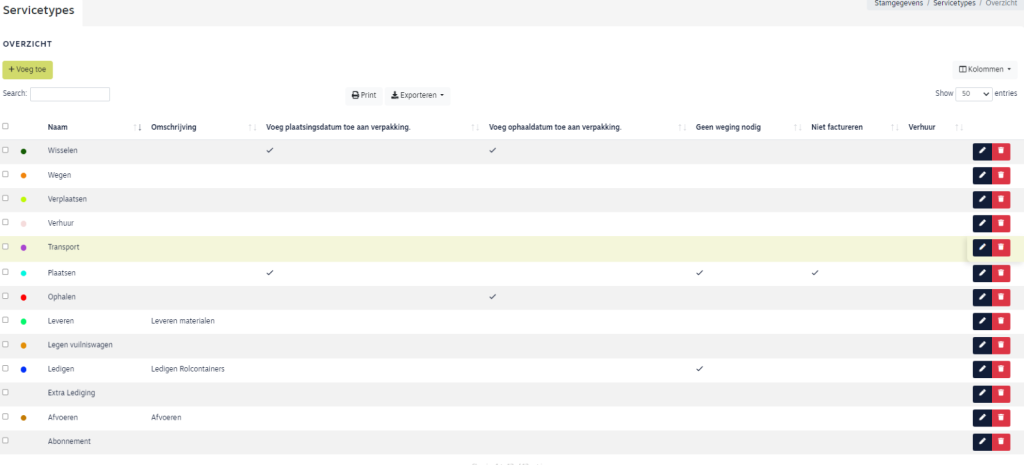Screen dimensions: 1024x465
Task: Go to Stamgegevens in the breadcrumb
Action: point(898,4)
